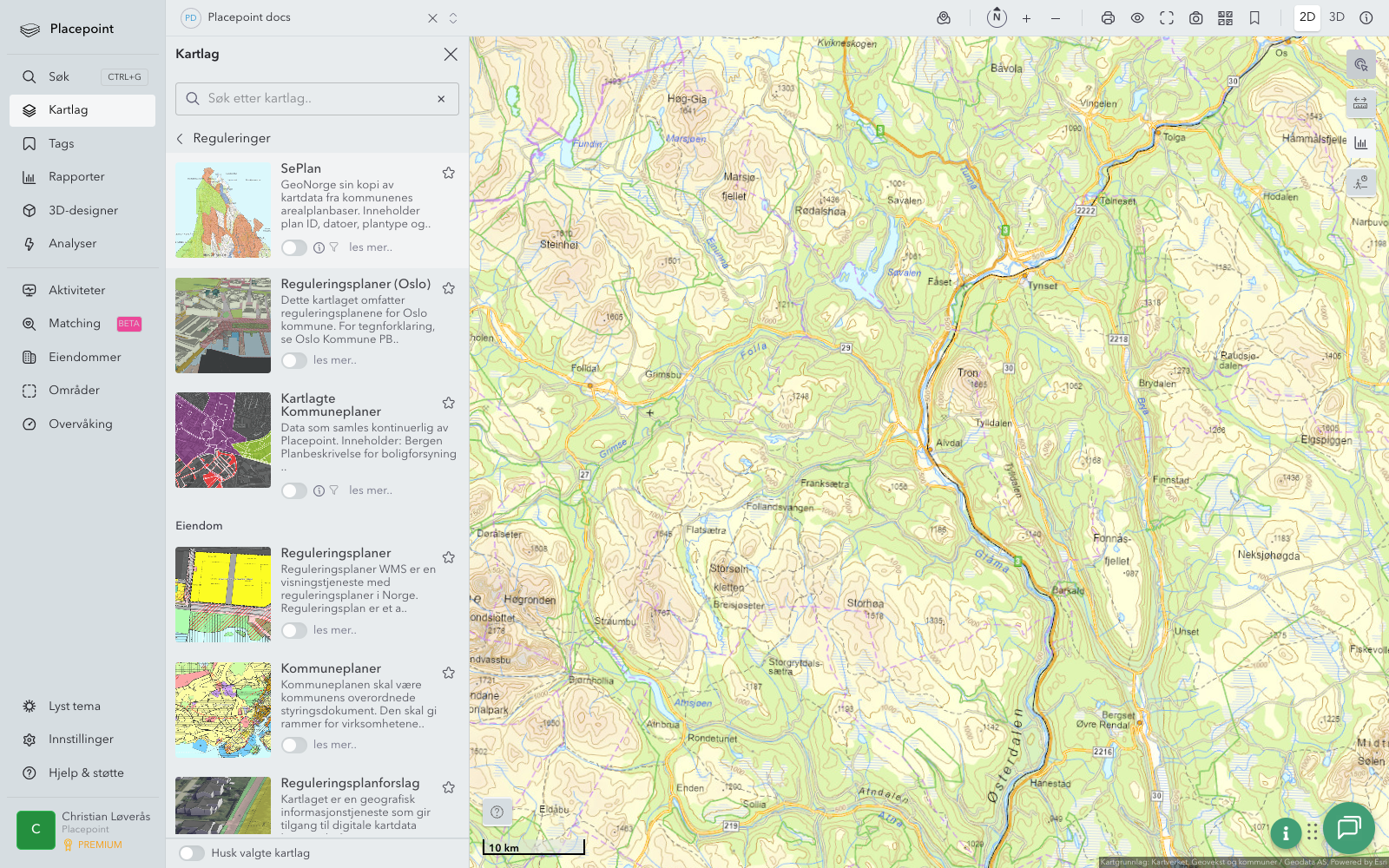
Task: Print the map with printer icon
Action: click(x=1108, y=18)
